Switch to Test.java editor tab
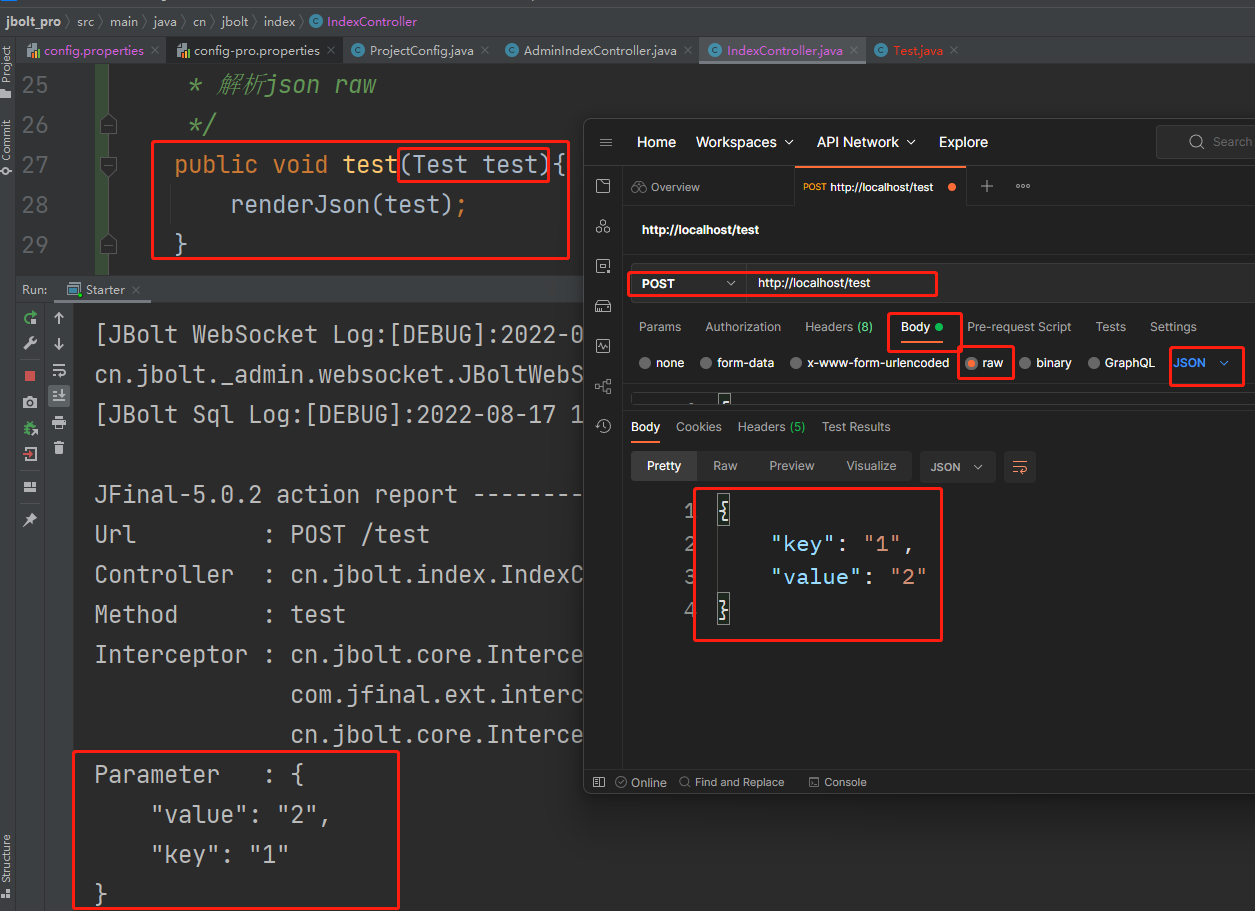This screenshot has width=1255, height=911. tap(917, 50)
